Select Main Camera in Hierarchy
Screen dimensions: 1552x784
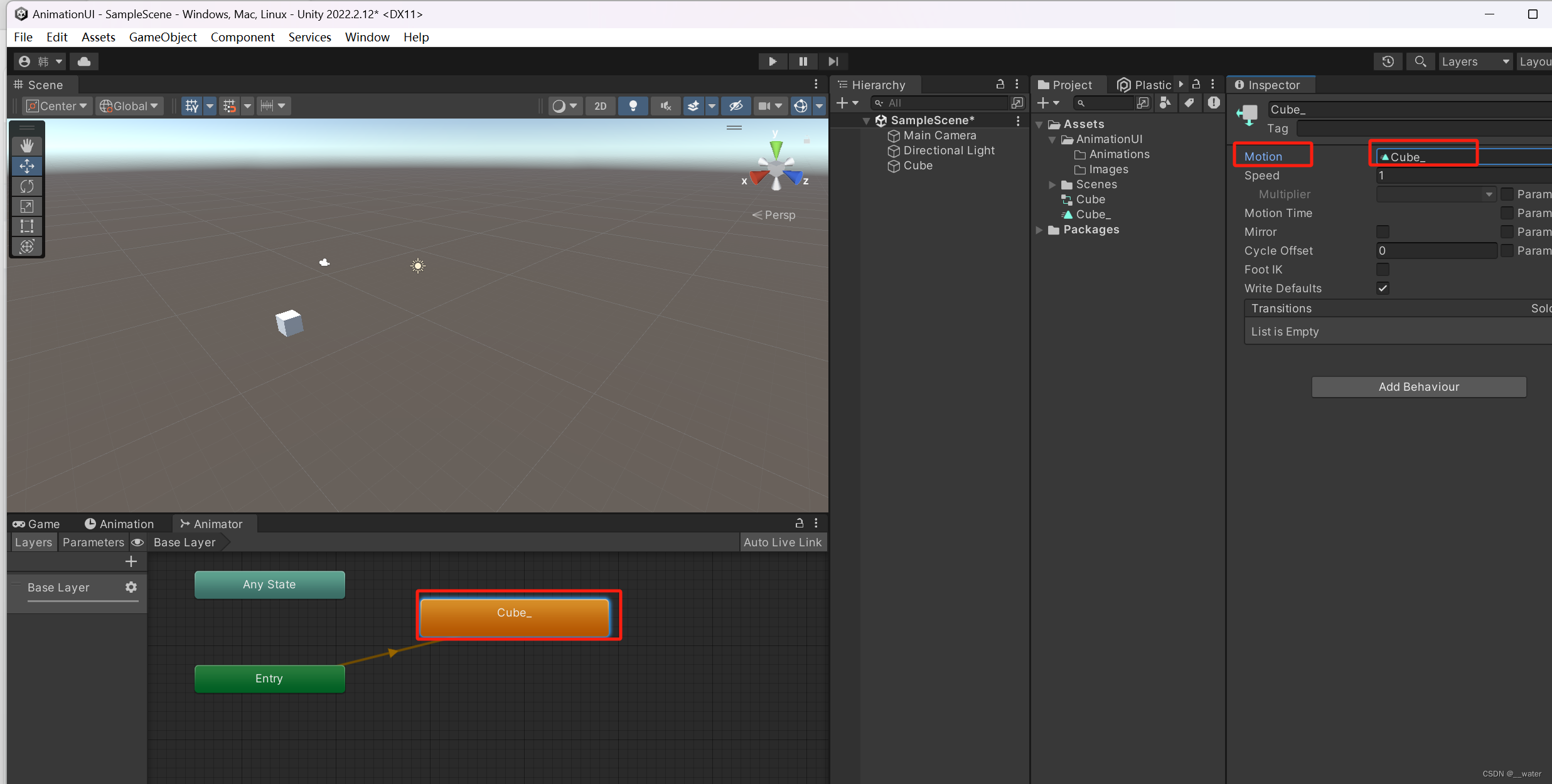tap(939, 135)
